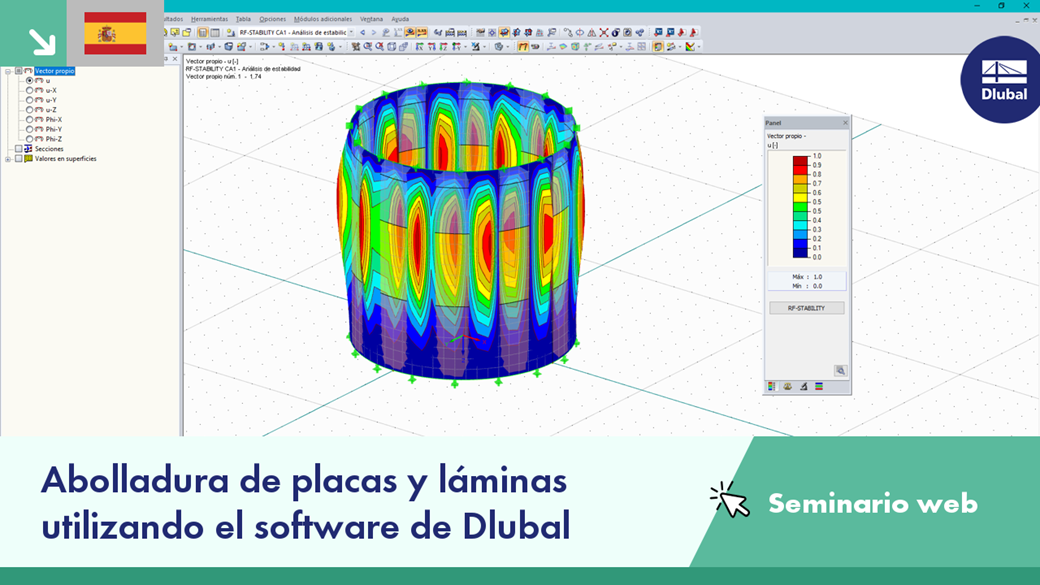This screenshot has height=585, width=1040.
Task: Select the u radio button
Action: click(x=29, y=80)
